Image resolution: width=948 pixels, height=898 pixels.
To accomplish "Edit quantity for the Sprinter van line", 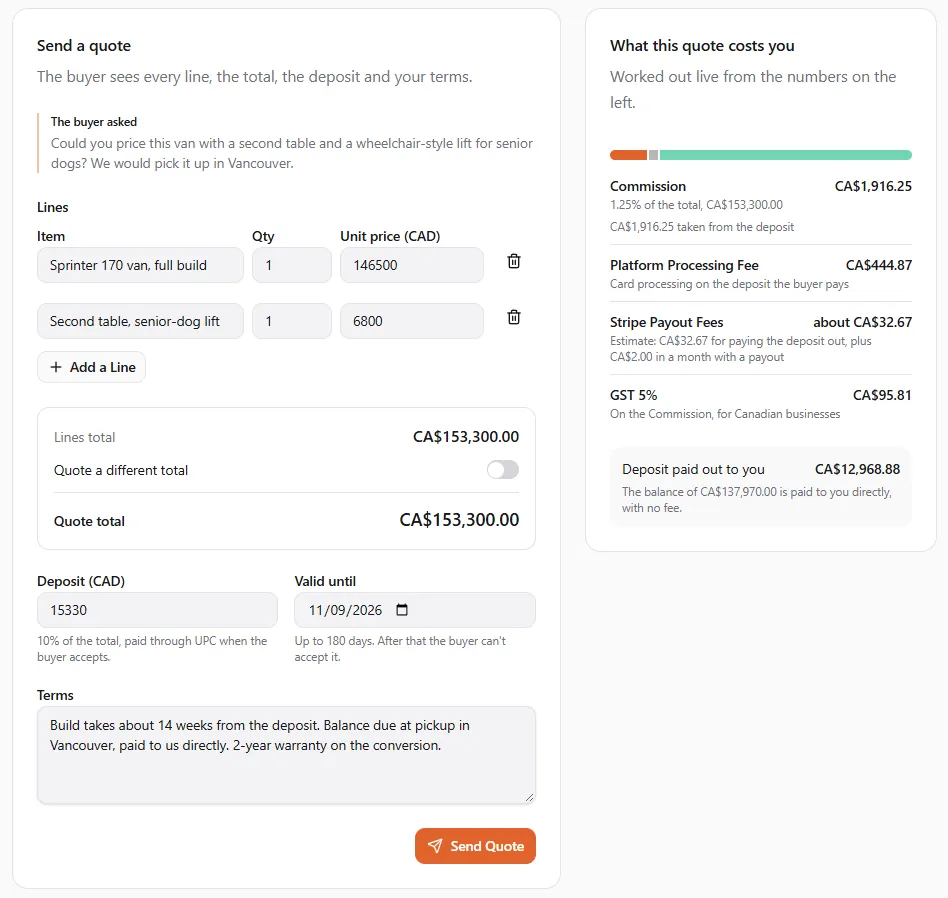I will (291, 265).
